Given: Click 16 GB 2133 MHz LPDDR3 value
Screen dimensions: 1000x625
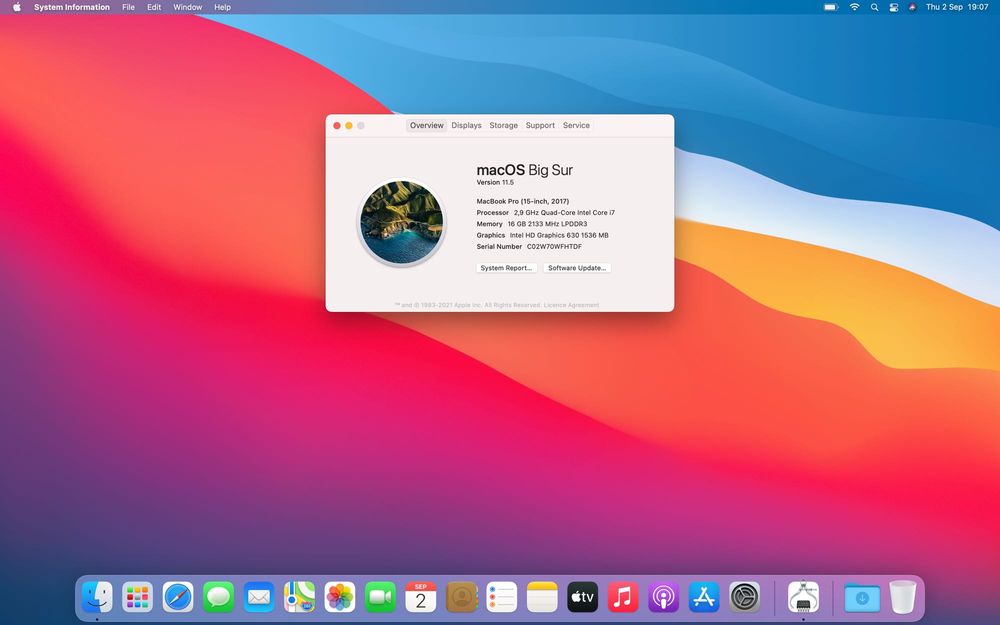Looking at the screenshot, I should coord(547,224).
